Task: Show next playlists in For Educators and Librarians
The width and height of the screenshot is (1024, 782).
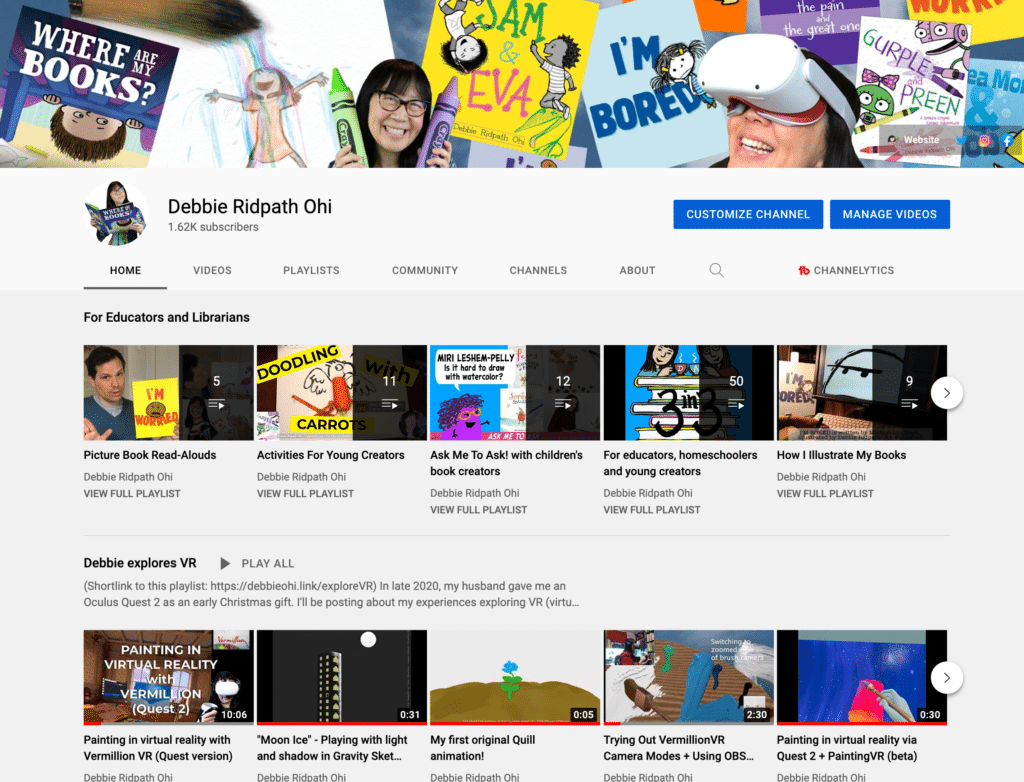Action: [x=946, y=393]
